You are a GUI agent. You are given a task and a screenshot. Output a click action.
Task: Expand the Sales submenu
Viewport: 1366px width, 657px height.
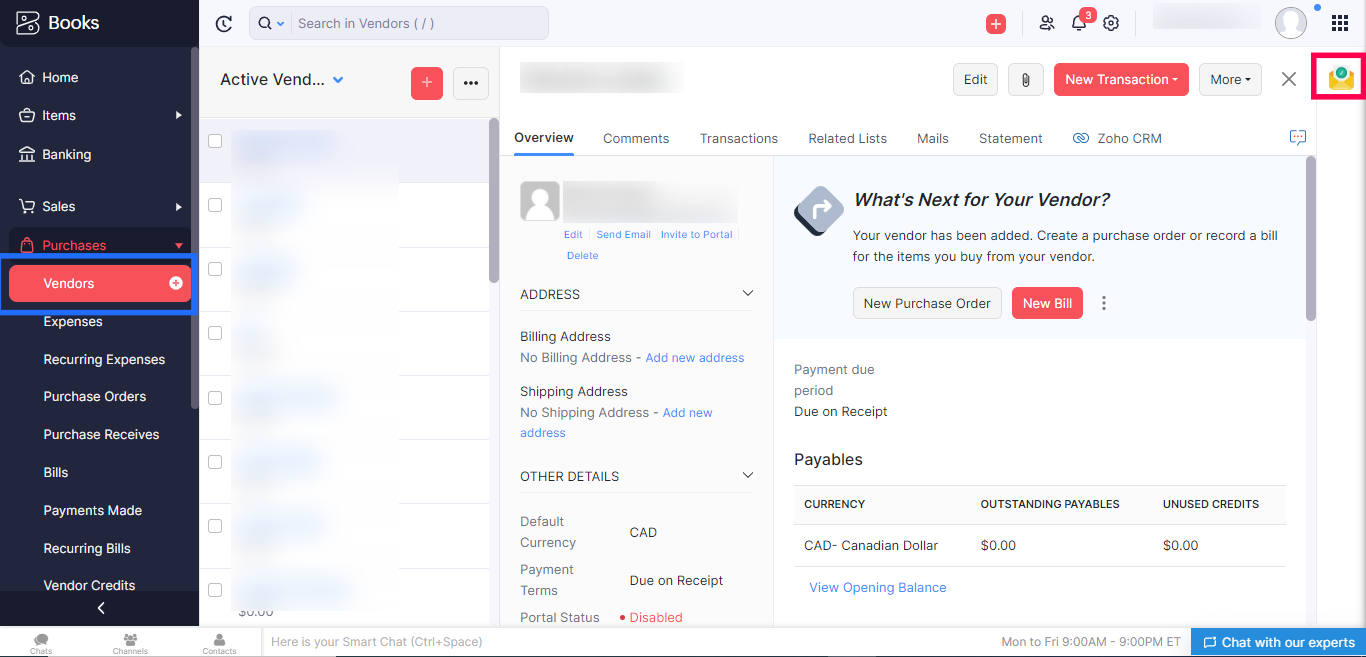pos(179,206)
